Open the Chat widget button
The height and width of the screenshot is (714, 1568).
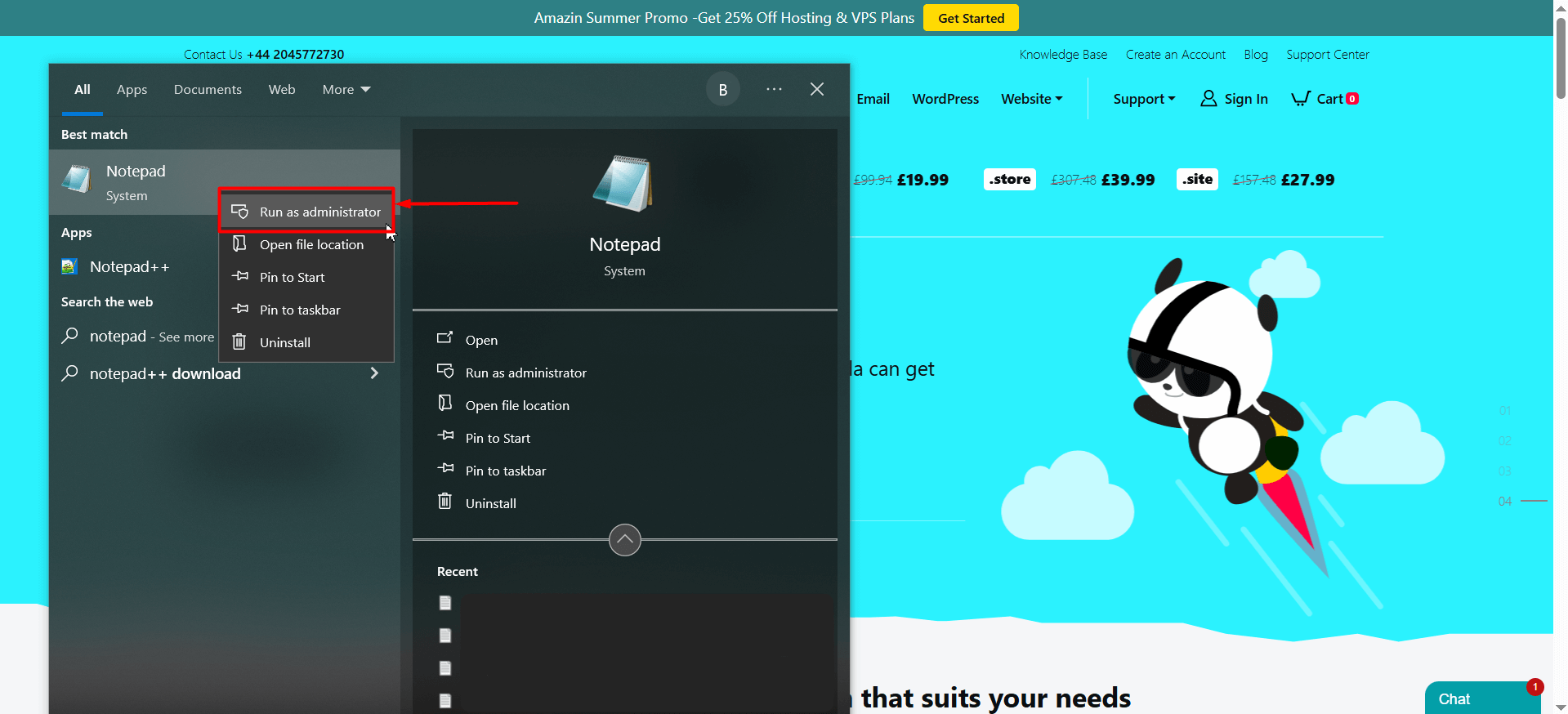click(1483, 698)
